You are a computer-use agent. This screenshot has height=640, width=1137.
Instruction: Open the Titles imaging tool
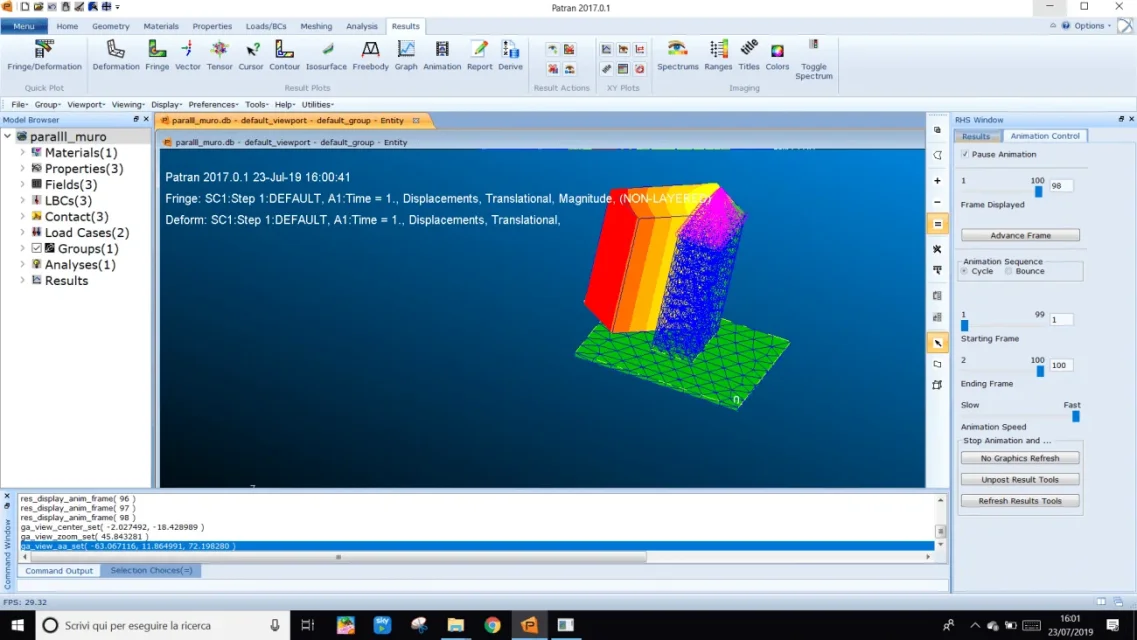(749, 55)
